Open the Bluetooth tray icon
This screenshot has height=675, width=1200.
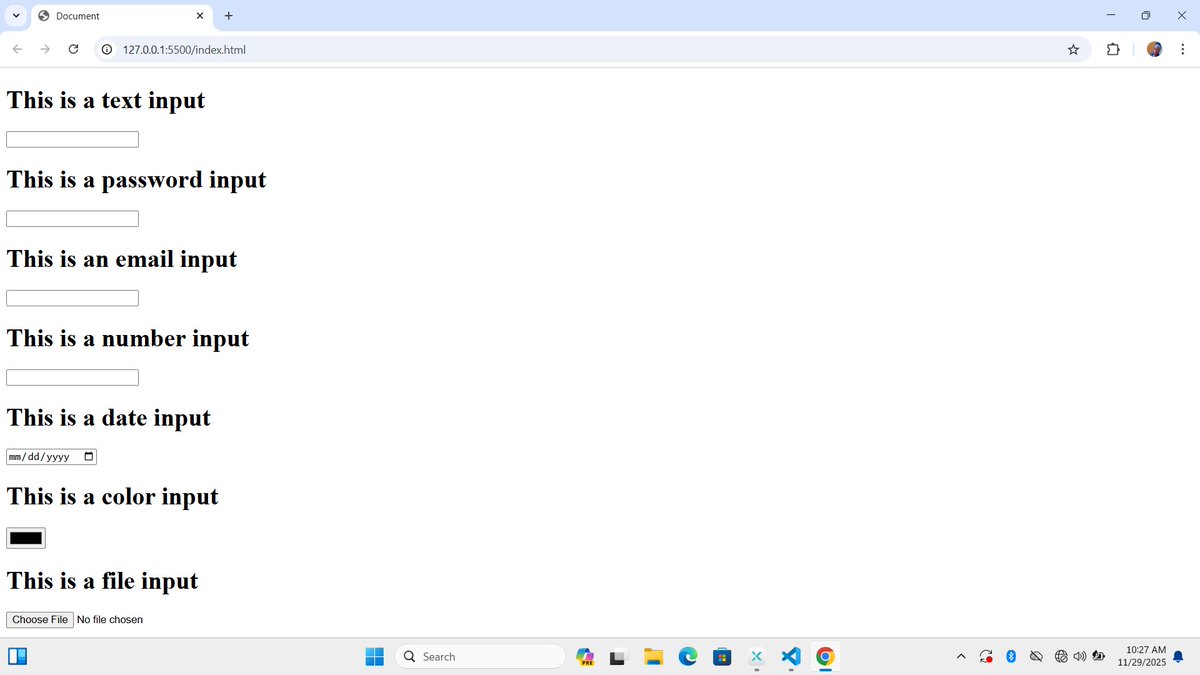tap(1011, 657)
